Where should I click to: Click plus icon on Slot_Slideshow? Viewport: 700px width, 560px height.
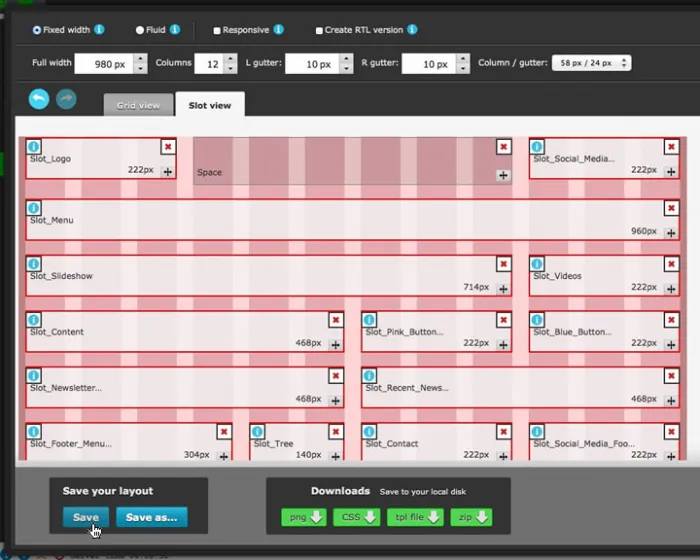pyautogui.click(x=503, y=288)
